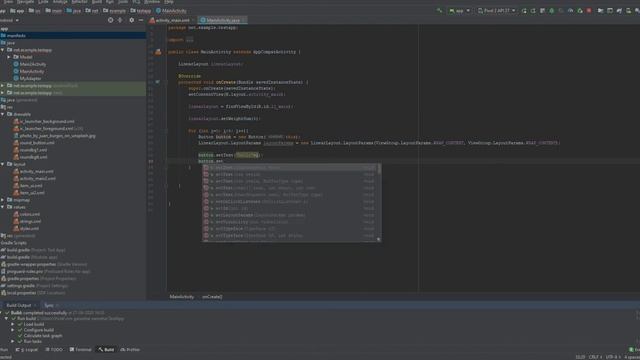Image resolution: width=640 pixels, height=360 pixels.
Task: Click the MainActivity class icon in breadcrumb
Action: 158,11
